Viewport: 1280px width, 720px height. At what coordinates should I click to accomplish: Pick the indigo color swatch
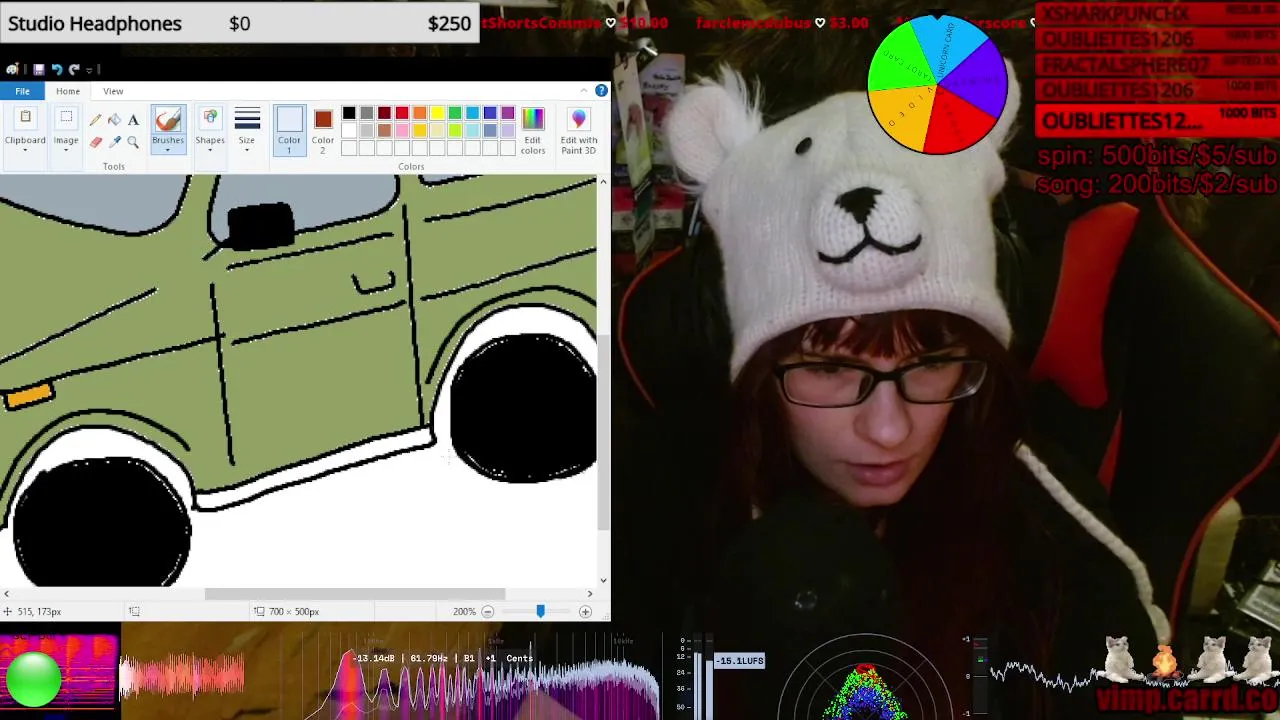pyautogui.click(x=490, y=113)
